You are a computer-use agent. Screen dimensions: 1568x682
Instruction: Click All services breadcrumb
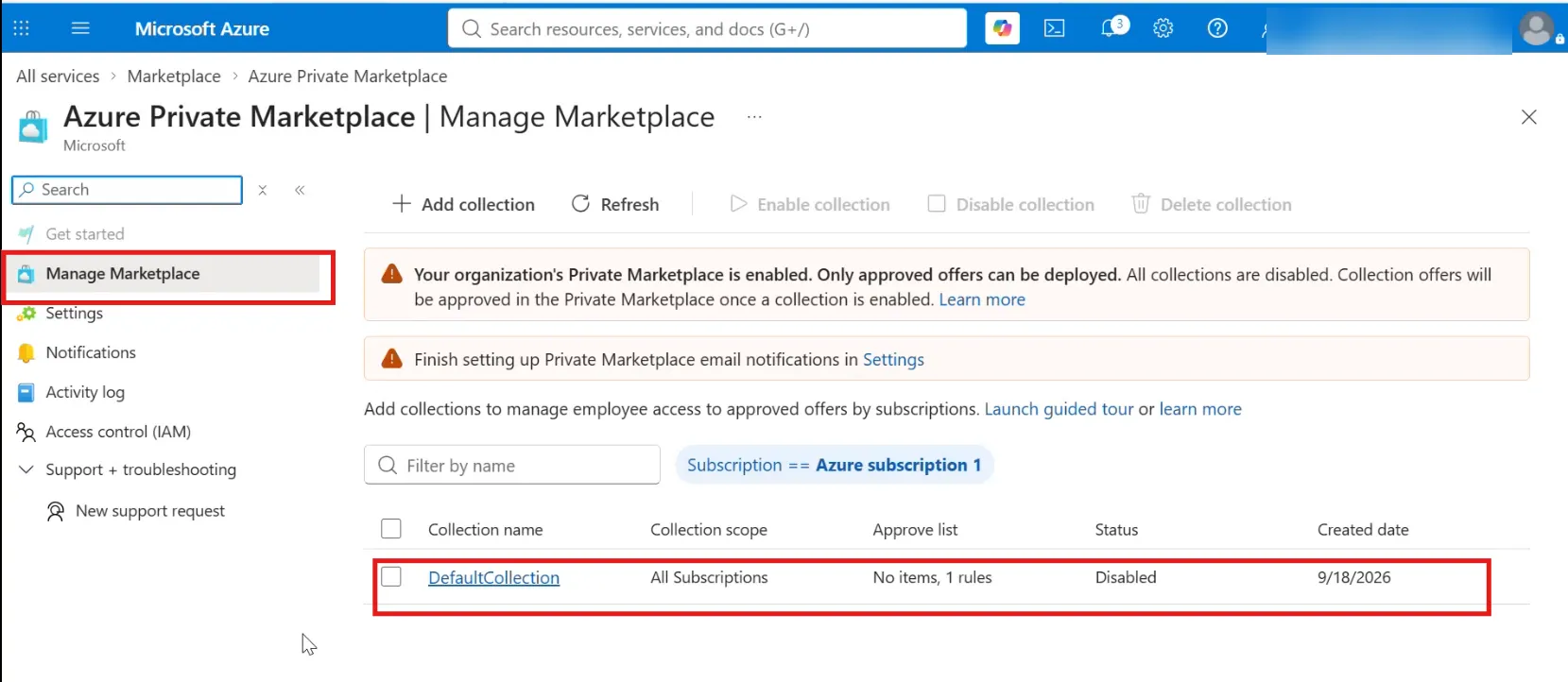58,77
